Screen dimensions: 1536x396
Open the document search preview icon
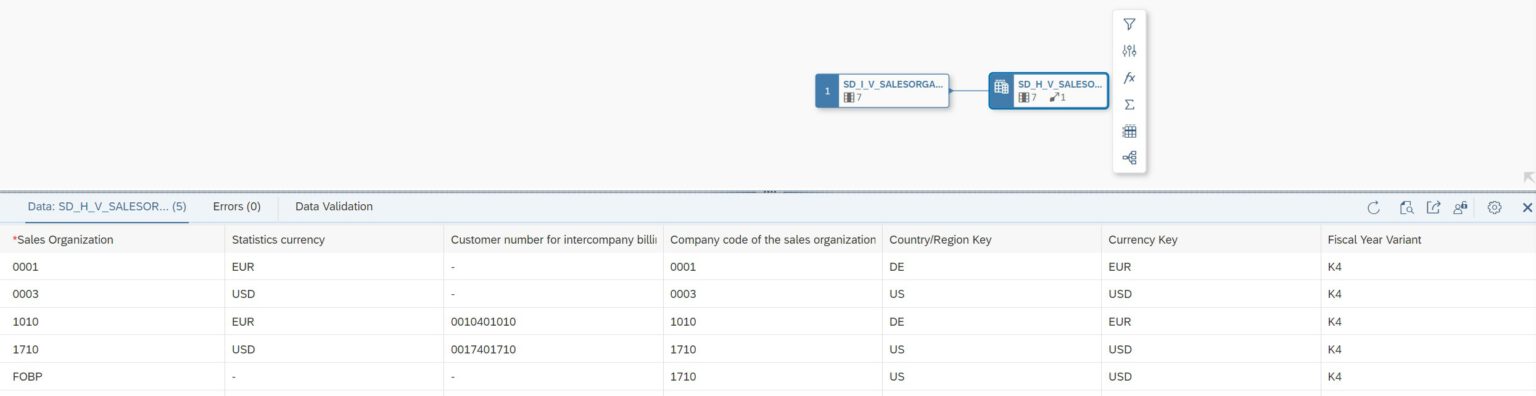[1406, 207]
